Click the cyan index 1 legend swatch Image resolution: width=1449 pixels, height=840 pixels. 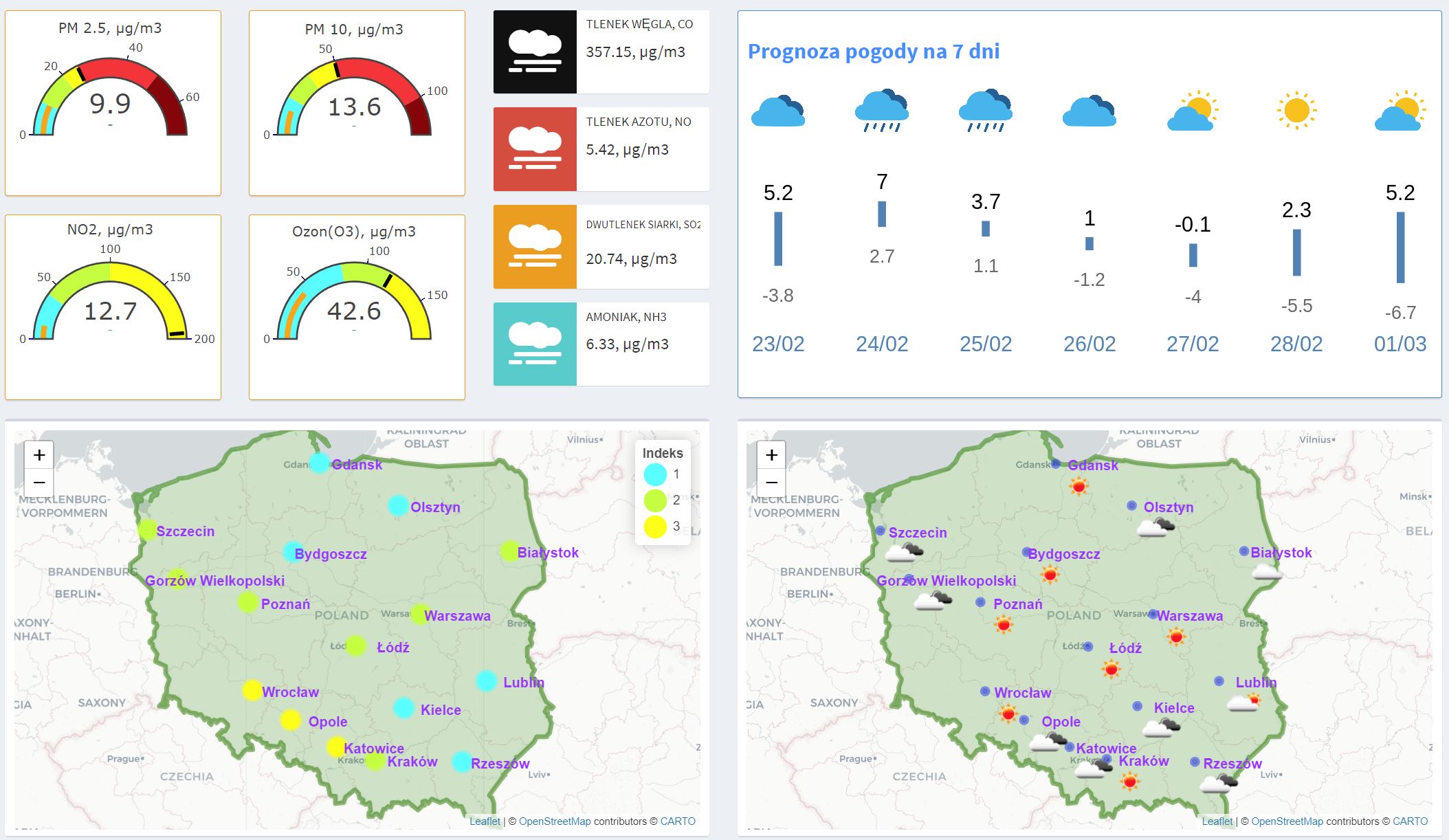tap(655, 474)
